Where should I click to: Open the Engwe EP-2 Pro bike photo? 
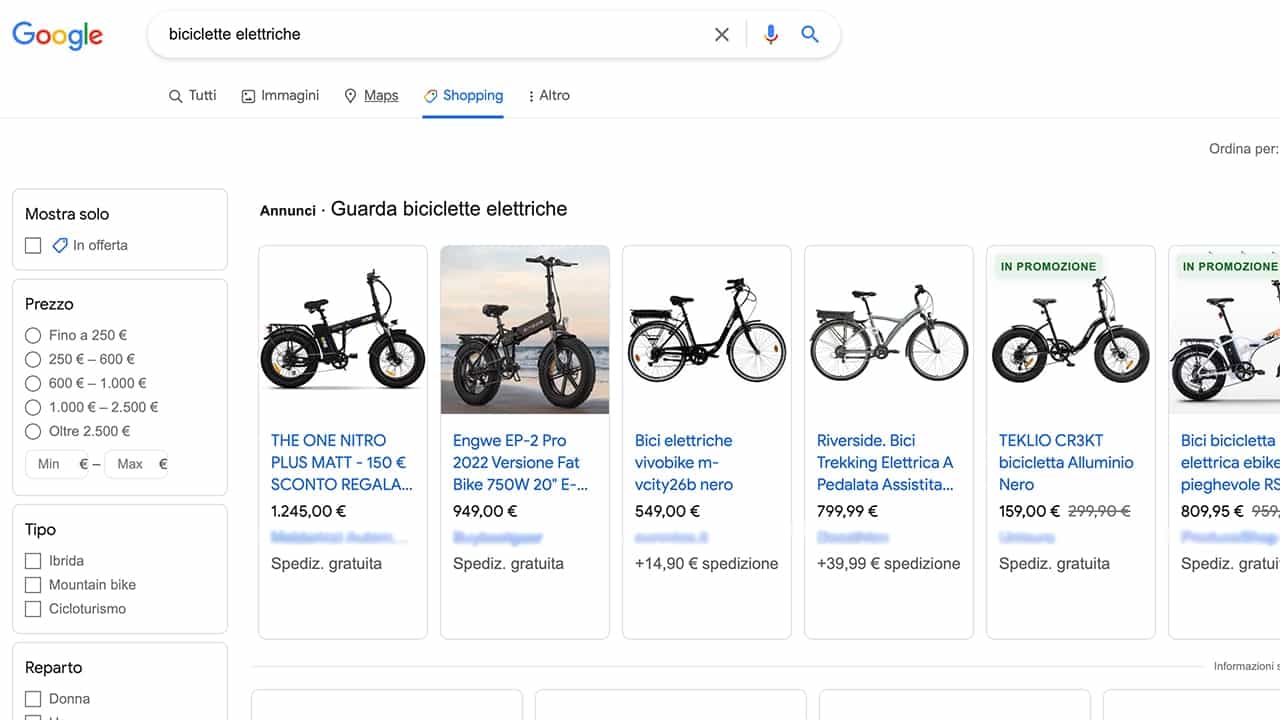point(525,330)
